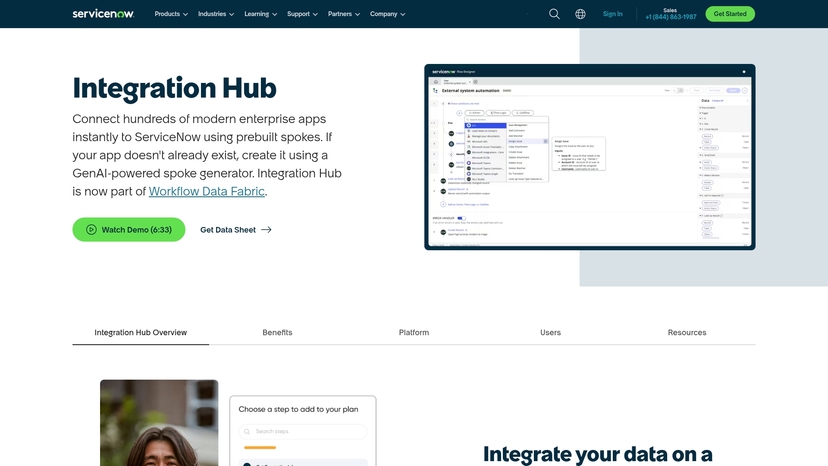Expand the Industries dropdown menu

(215, 14)
